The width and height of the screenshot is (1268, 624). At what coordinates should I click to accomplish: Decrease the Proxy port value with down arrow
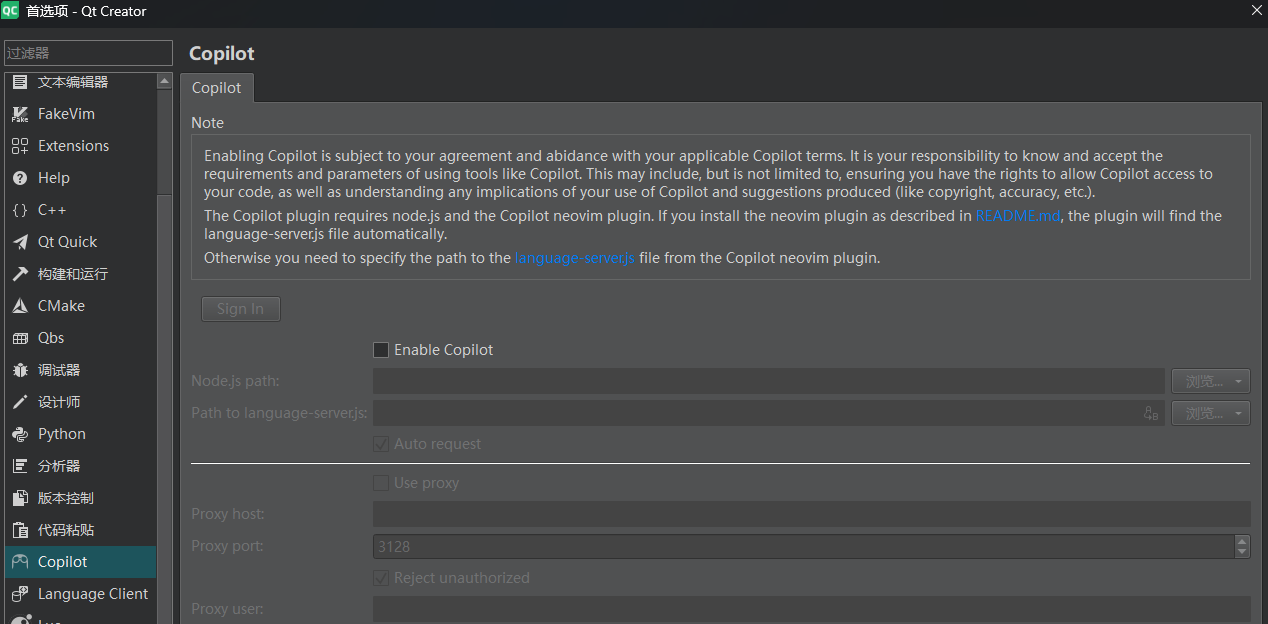tap(1242, 552)
